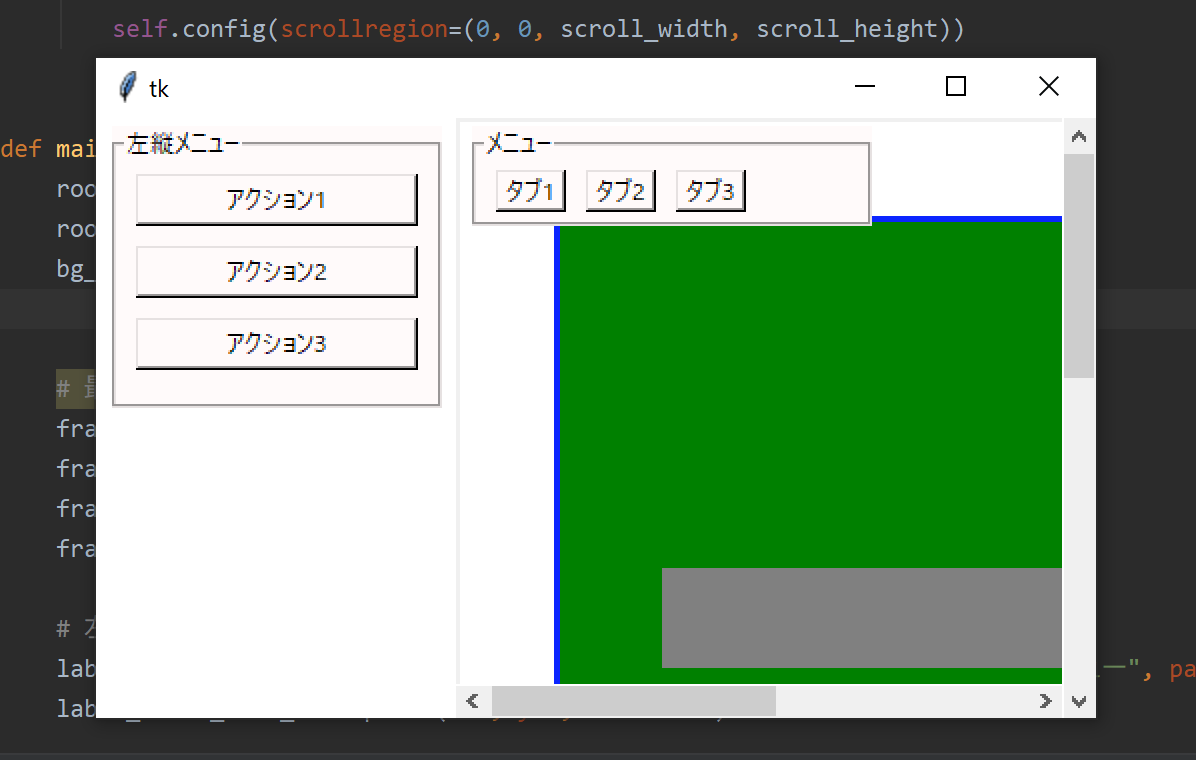Click the アクション1 button
The width and height of the screenshot is (1196, 760).
click(276, 199)
